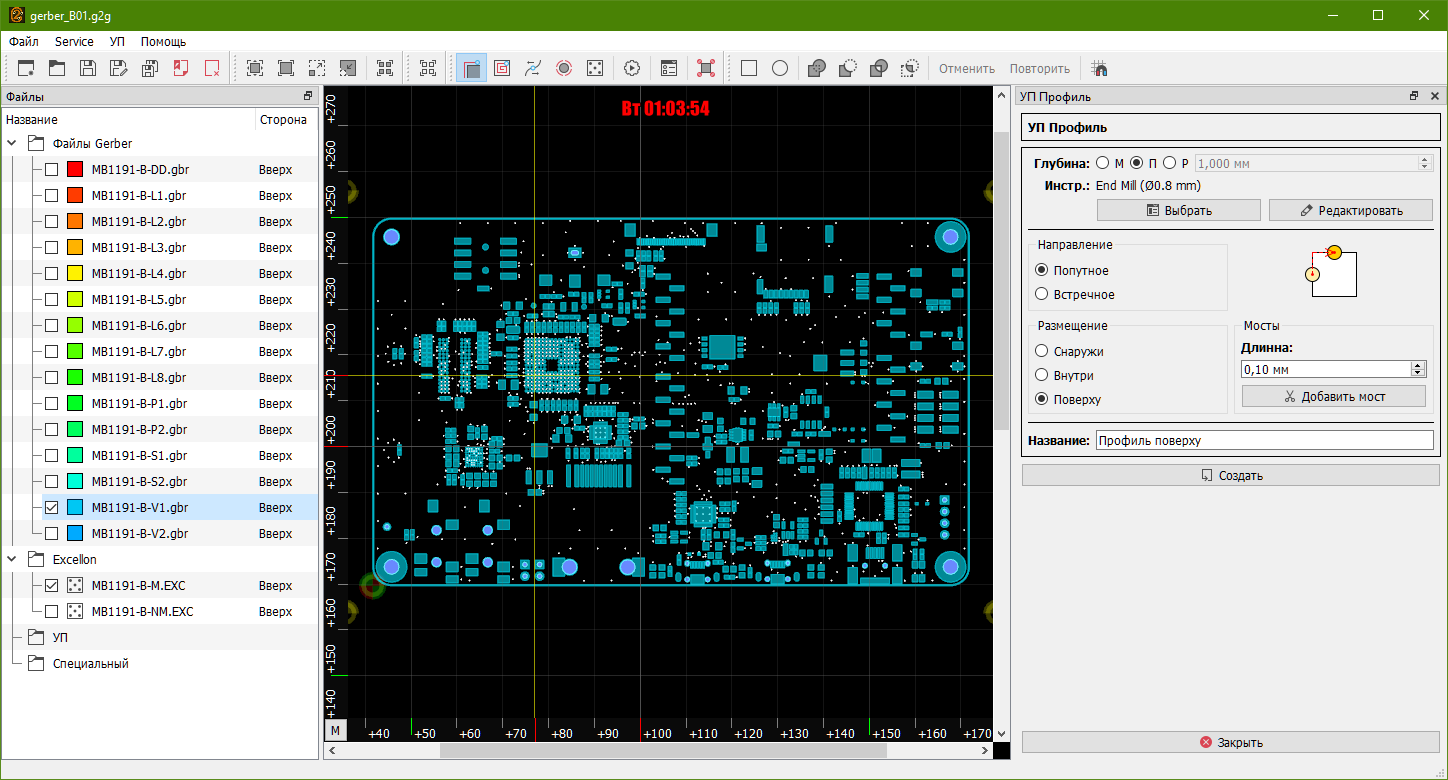1448x780 pixels.
Task: Collapse the Excellon tree group
Action: click(12, 560)
